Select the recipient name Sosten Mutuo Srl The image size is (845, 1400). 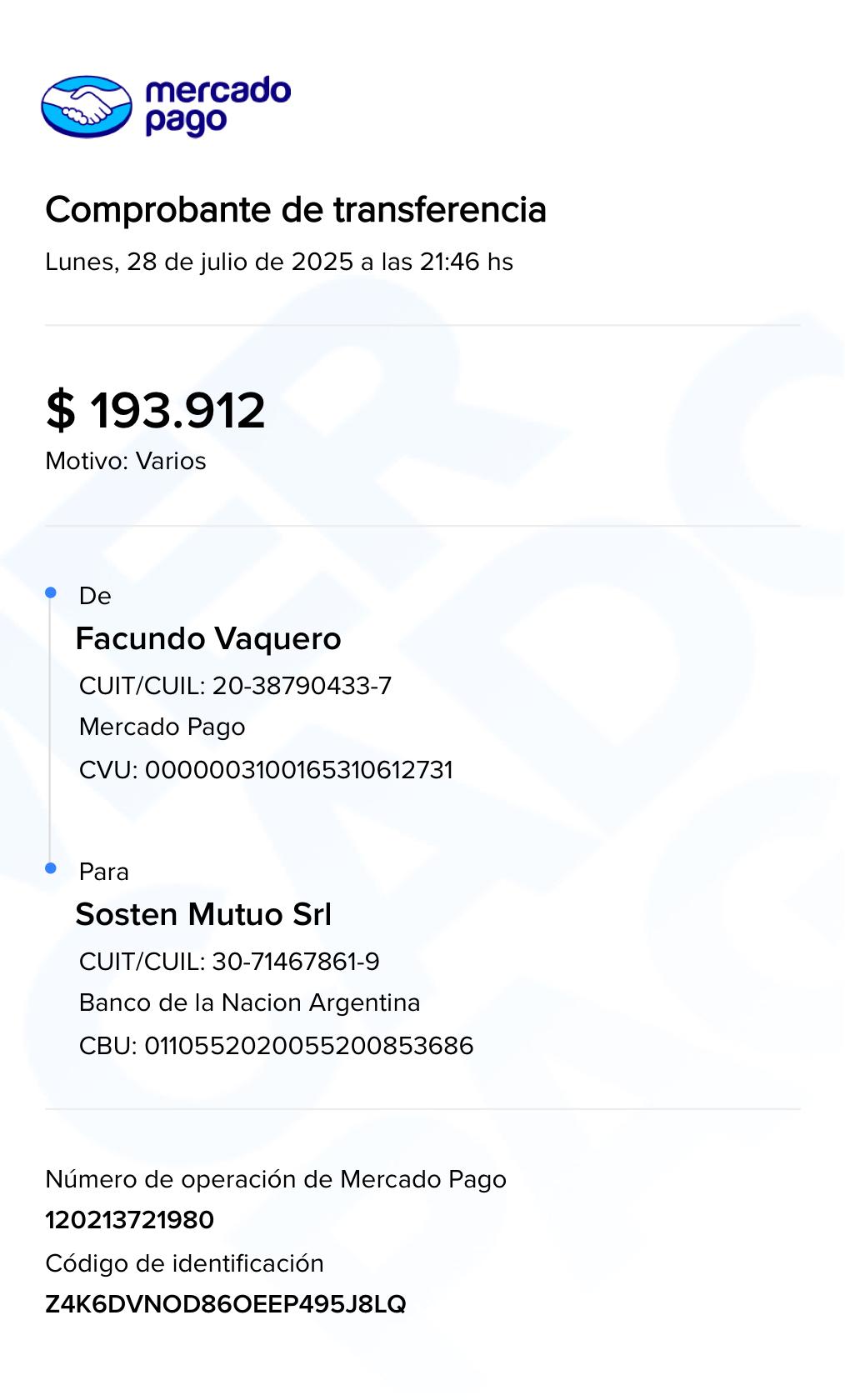[x=203, y=915]
